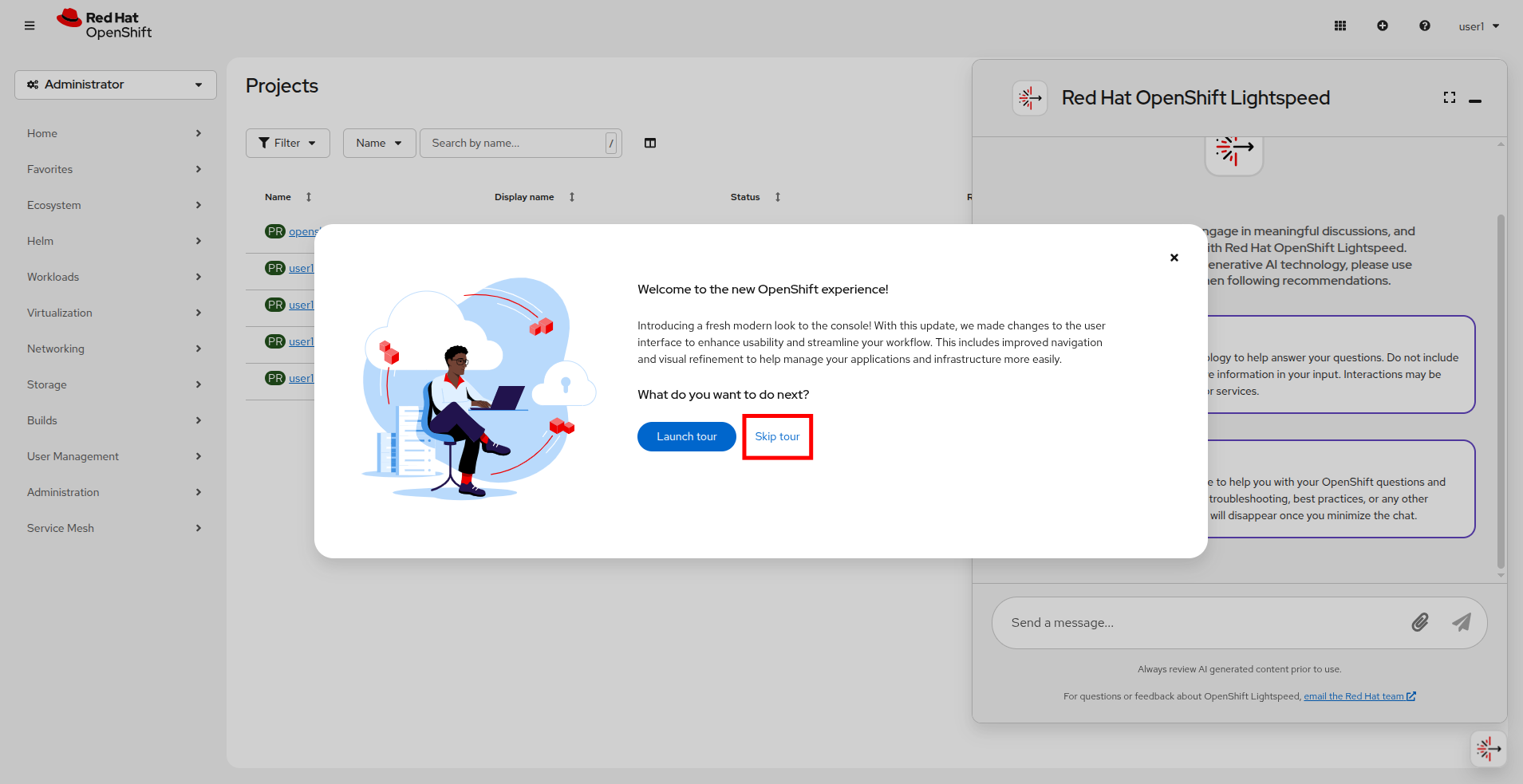
Task: Click the floating Lightspeed launcher button
Action: [x=1488, y=749]
